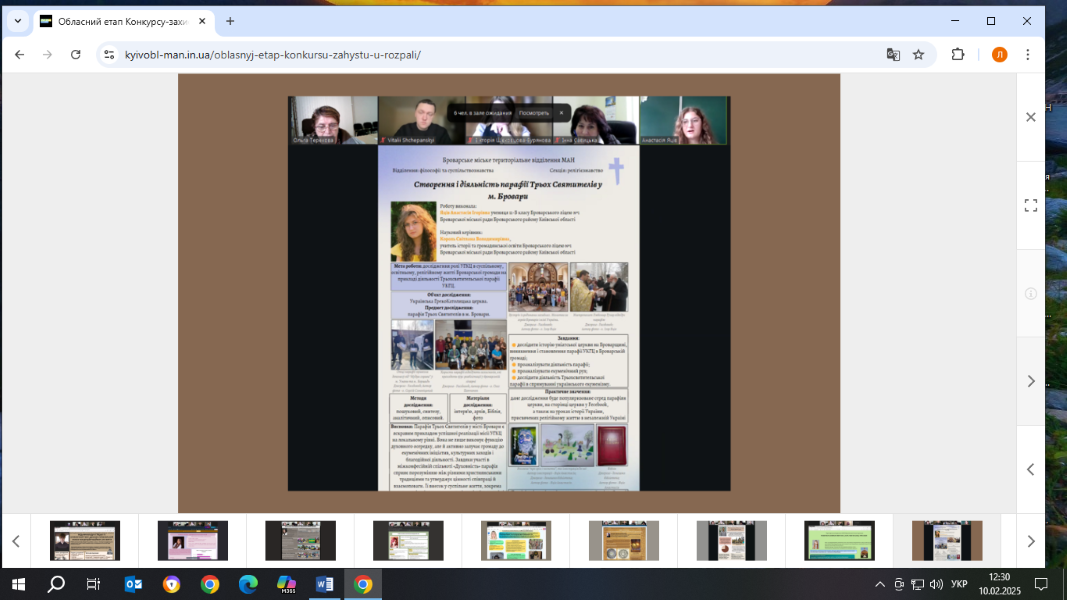Go to previous image using side chevron
This screenshot has height=600, width=1067.
(x=1031, y=469)
